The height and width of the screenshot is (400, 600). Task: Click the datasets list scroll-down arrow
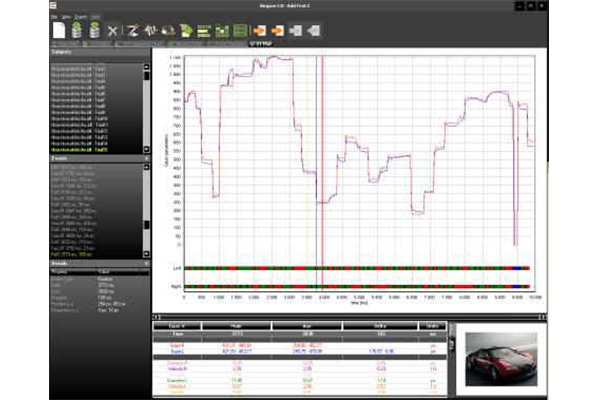click(x=146, y=149)
